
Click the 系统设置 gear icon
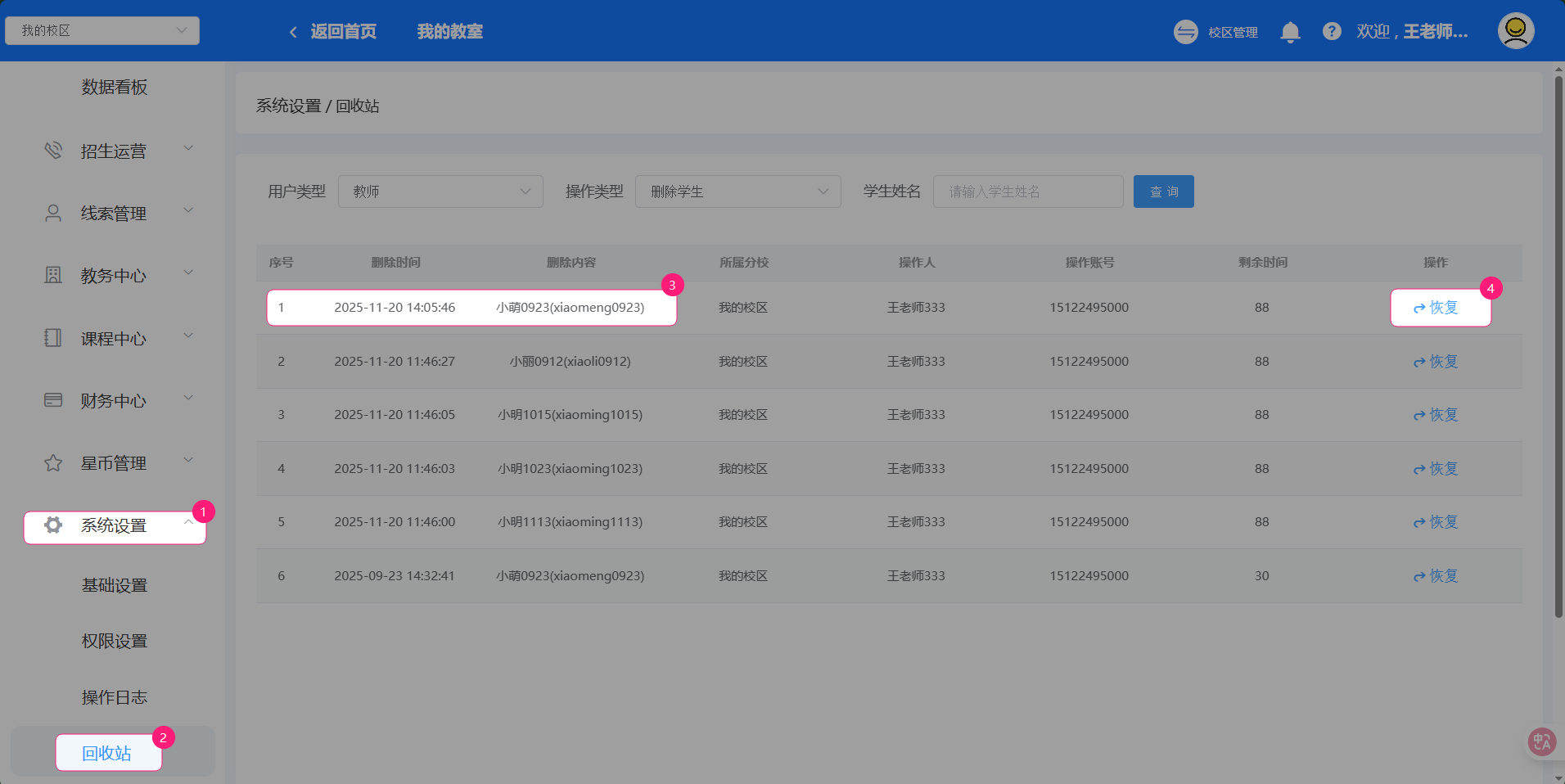point(53,525)
